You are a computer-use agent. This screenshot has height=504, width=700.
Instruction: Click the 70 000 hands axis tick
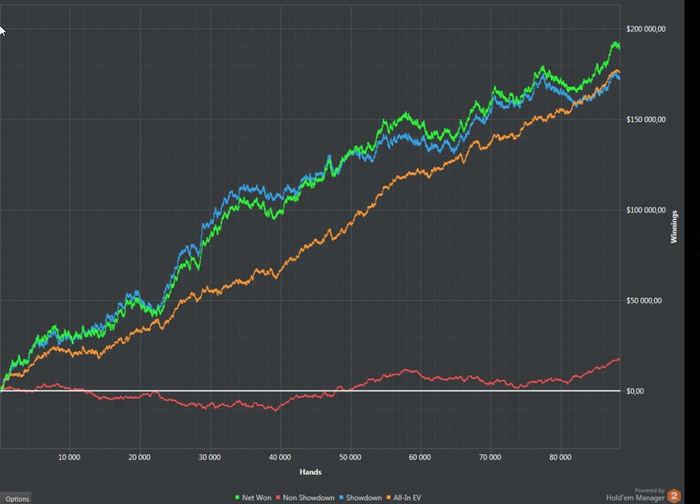(490, 457)
